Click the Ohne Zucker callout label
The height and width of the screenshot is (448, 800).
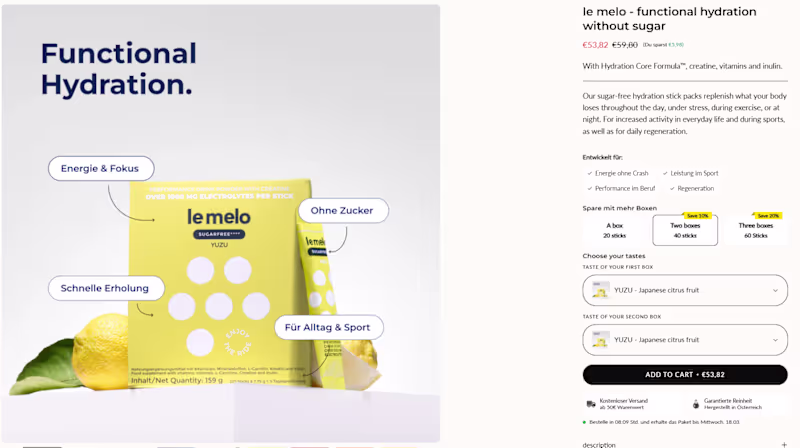point(342,210)
